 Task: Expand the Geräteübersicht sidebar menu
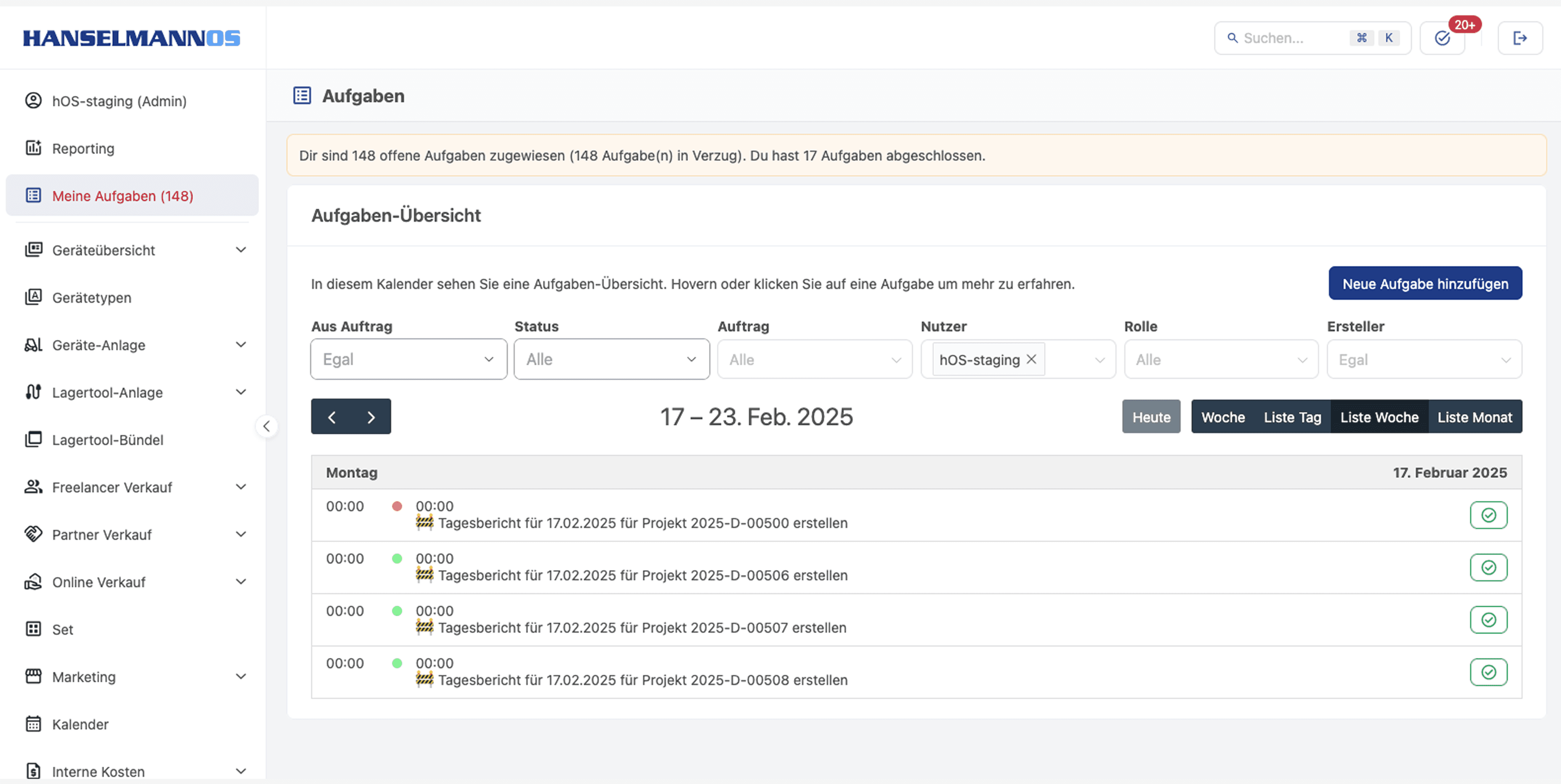(x=240, y=250)
